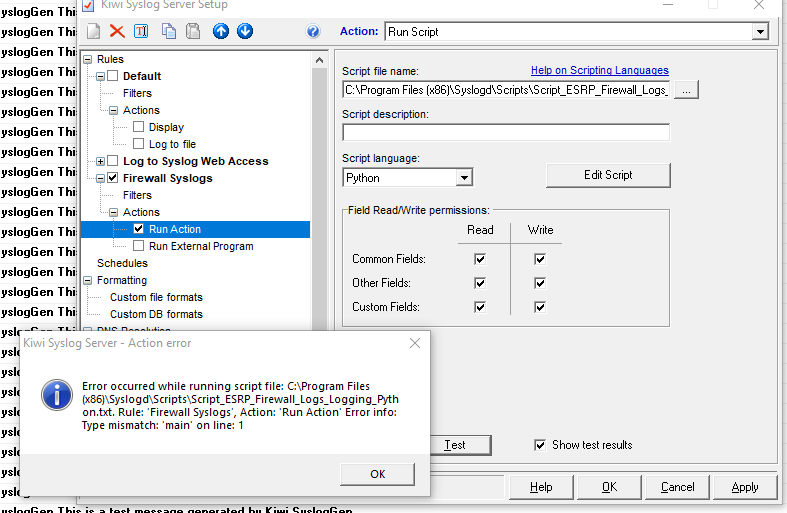Collapse the Formatting tree node
The width and height of the screenshot is (787, 513).
click(x=88, y=280)
